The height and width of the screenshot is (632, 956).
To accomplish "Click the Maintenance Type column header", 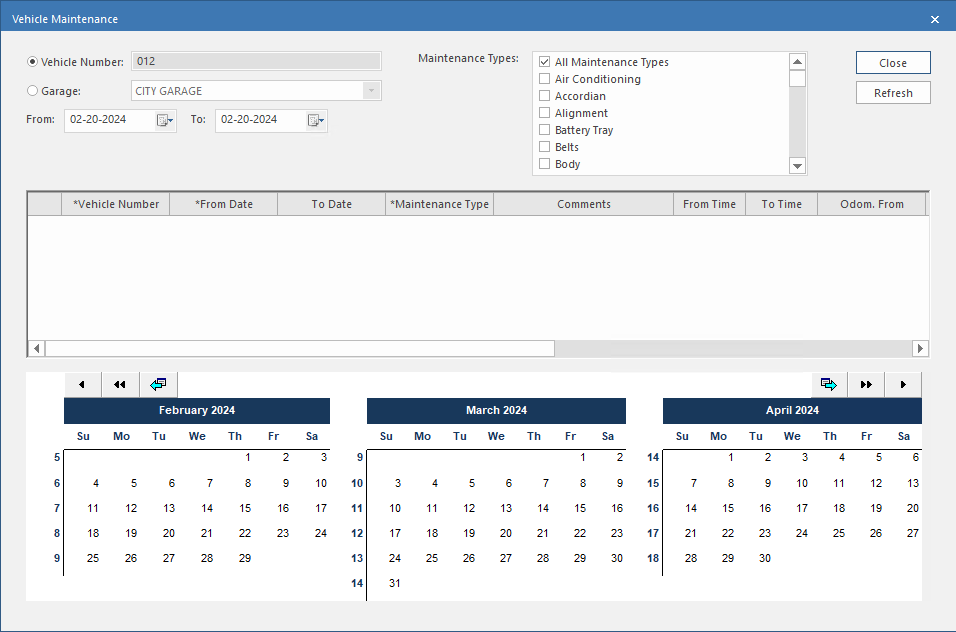I will click(x=440, y=204).
